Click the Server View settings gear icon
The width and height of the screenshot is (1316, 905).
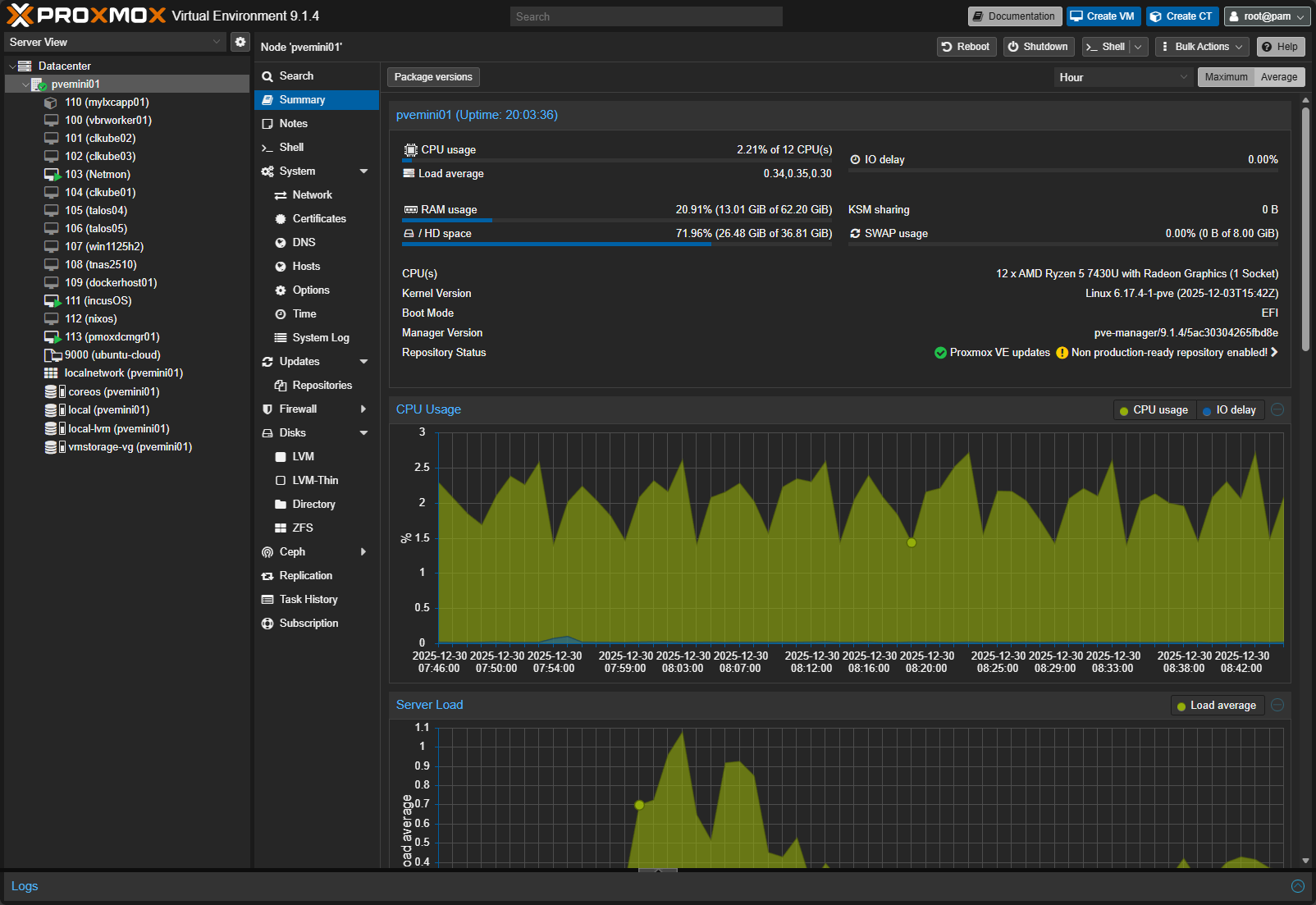(x=240, y=42)
